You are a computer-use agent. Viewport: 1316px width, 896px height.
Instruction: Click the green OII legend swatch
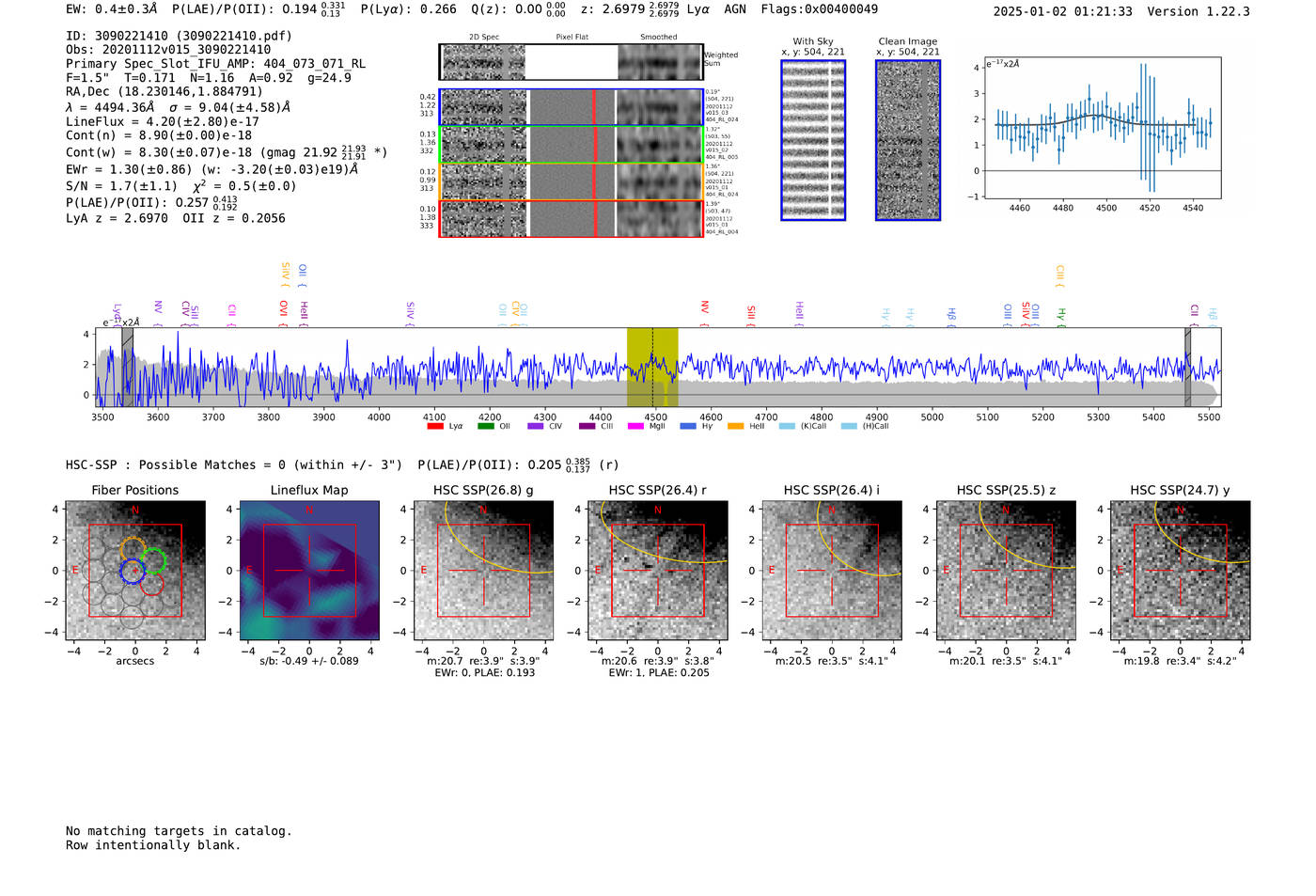(486, 426)
